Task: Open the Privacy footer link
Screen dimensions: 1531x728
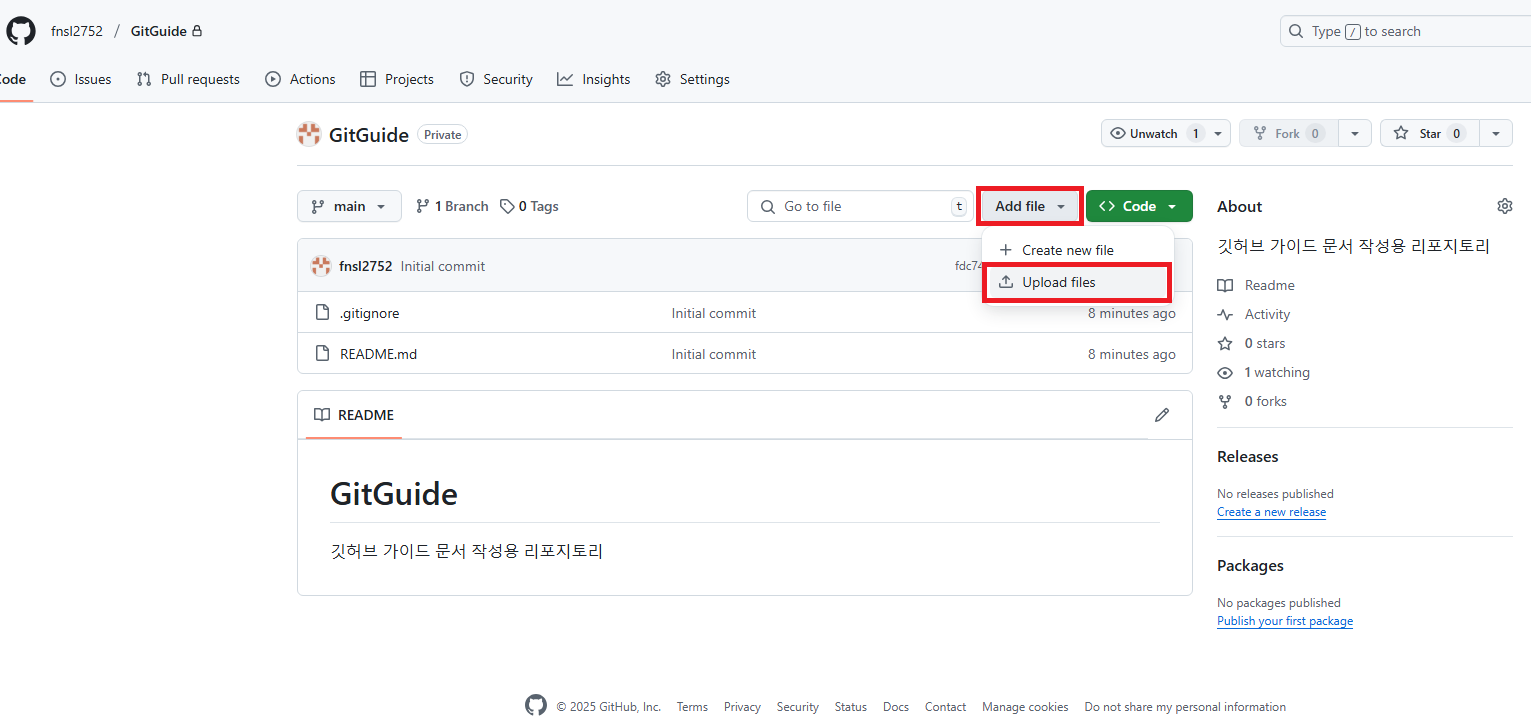Action: 742,707
